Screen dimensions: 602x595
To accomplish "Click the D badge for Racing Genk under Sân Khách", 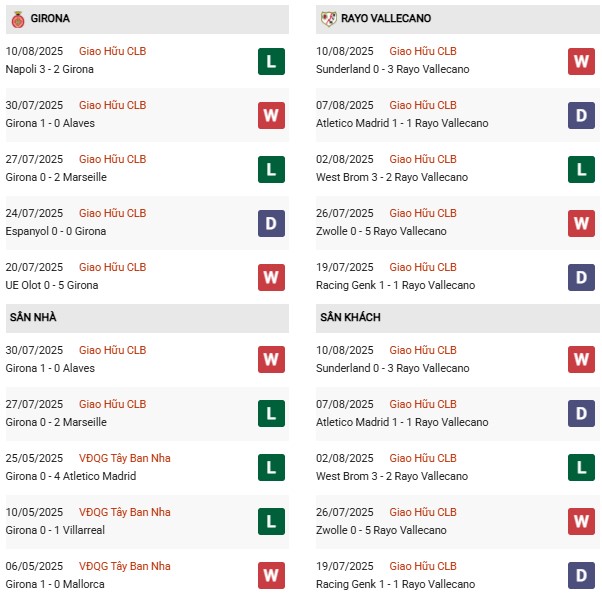I will pos(581,576).
